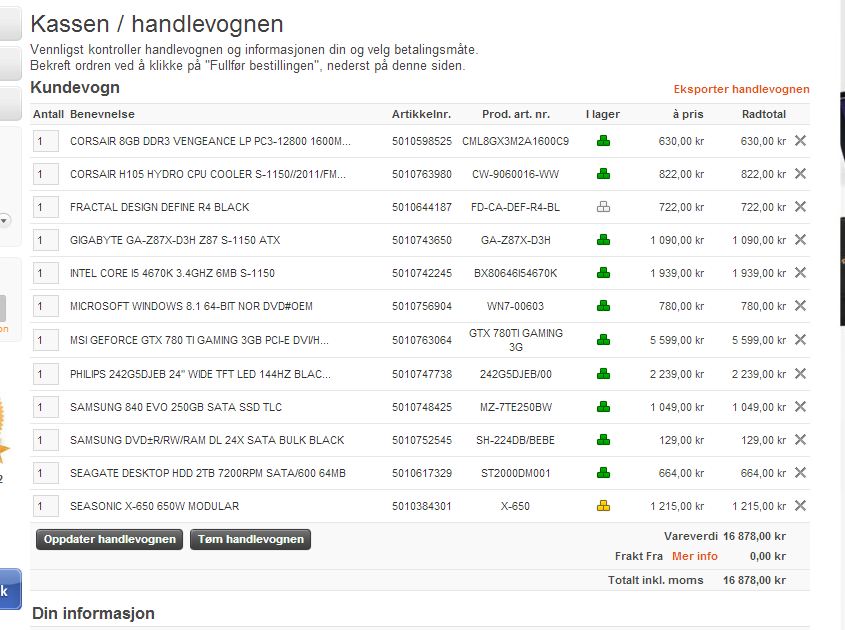Viewport: 845px width, 630px height.
Task: Click product code CML8GX3M2A1600C9
Action: [515, 141]
